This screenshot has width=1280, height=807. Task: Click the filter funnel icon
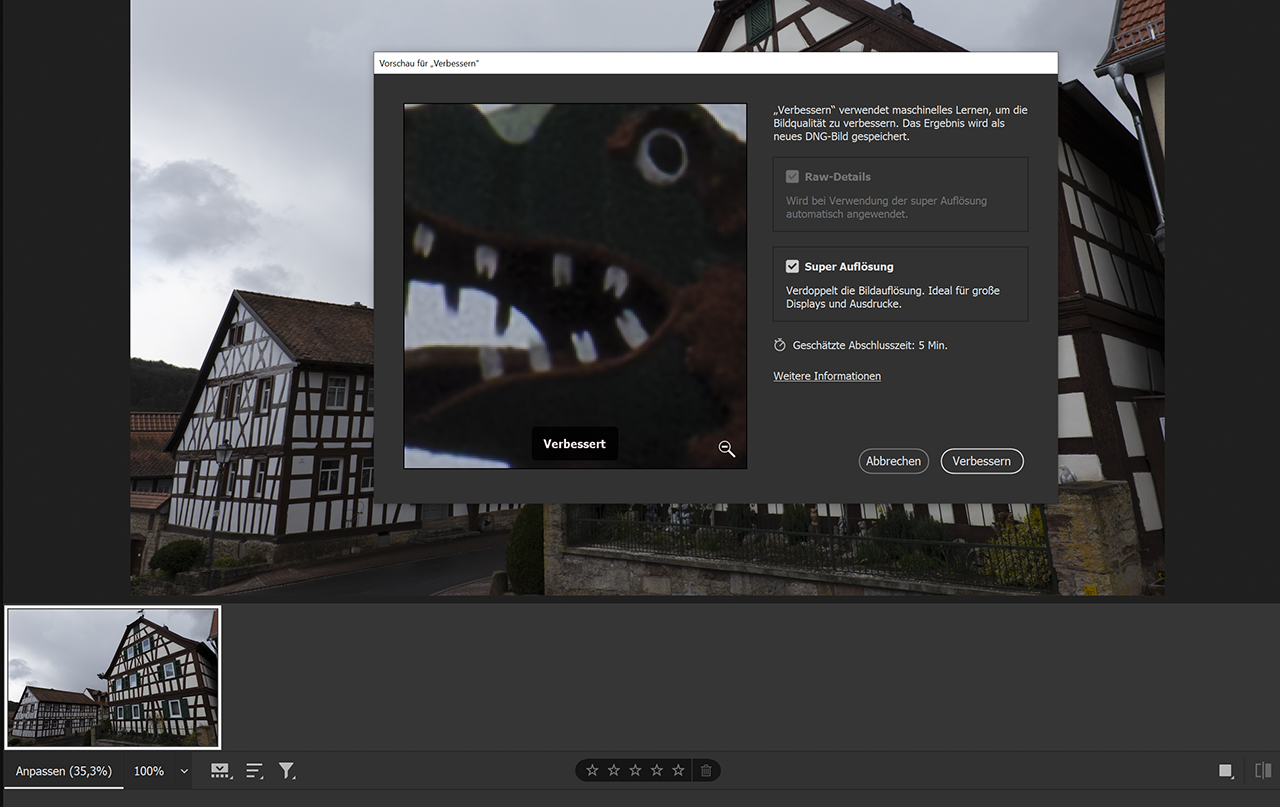tap(286, 771)
